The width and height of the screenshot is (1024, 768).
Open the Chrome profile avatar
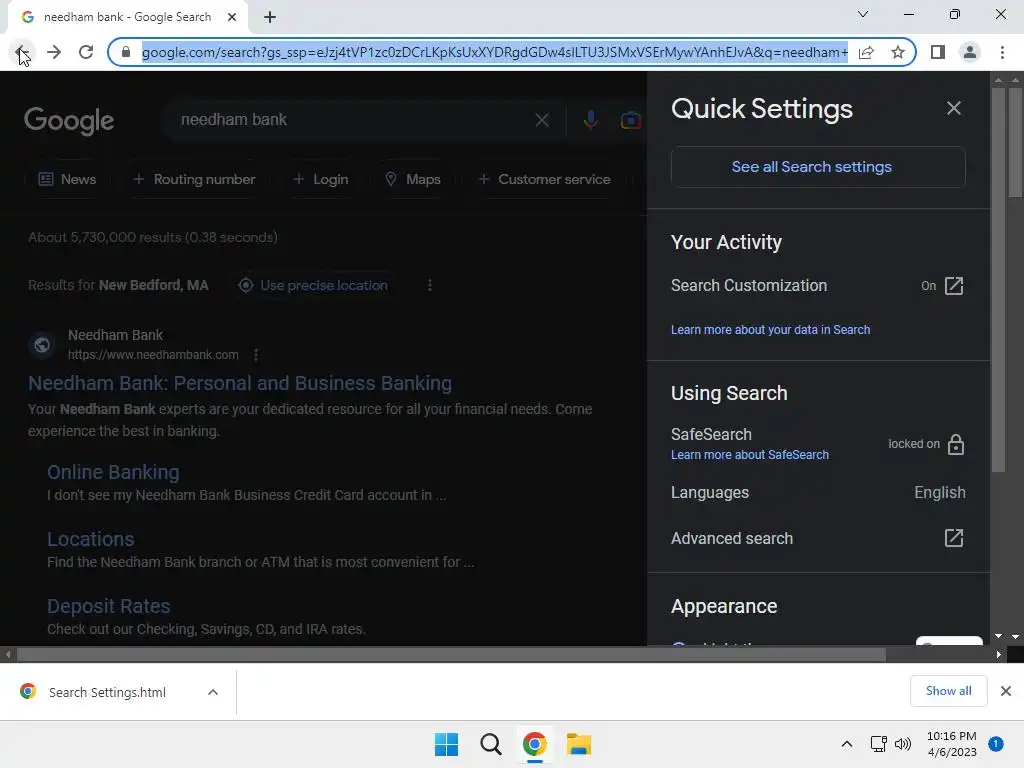pyautogui.click(x=970, y=52)
